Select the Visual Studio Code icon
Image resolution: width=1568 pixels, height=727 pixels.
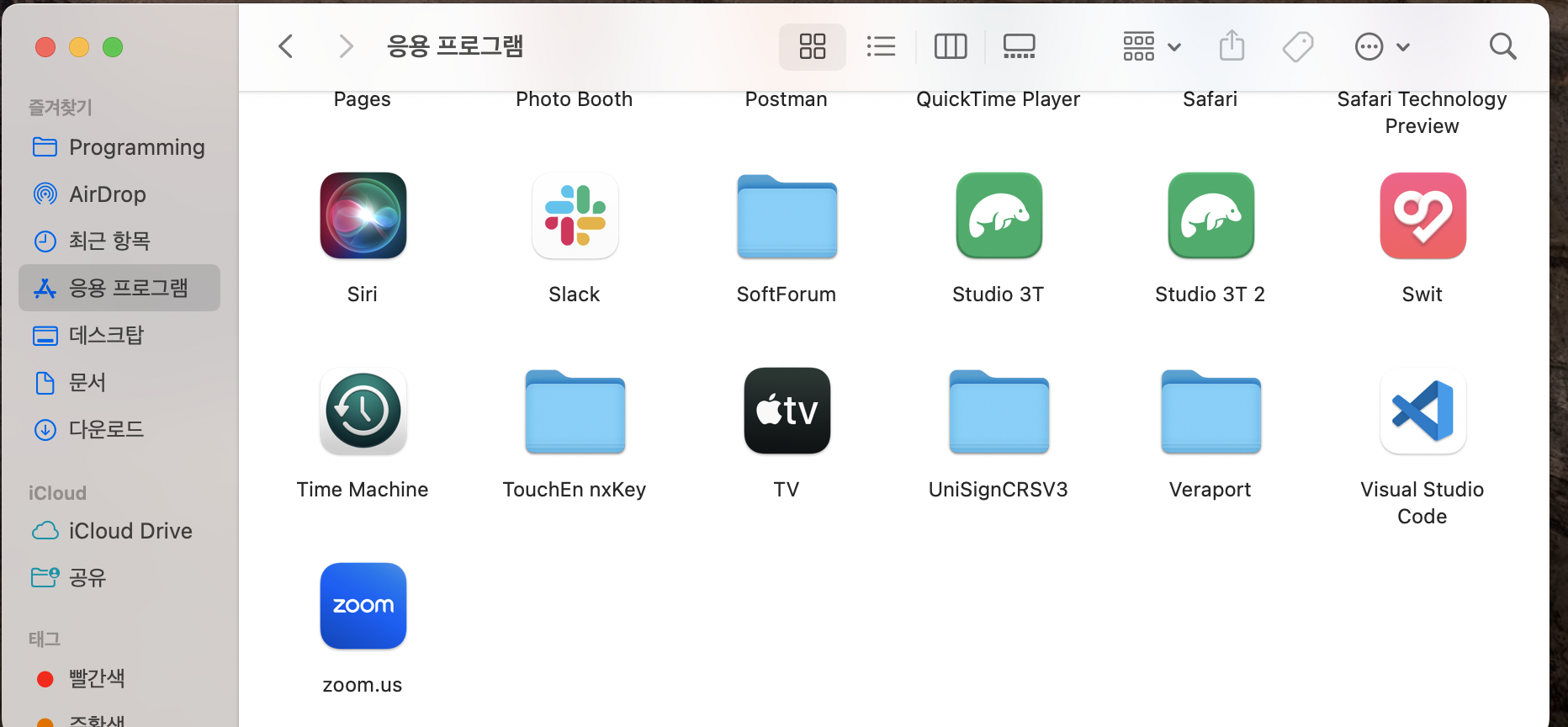point(1422,411)
